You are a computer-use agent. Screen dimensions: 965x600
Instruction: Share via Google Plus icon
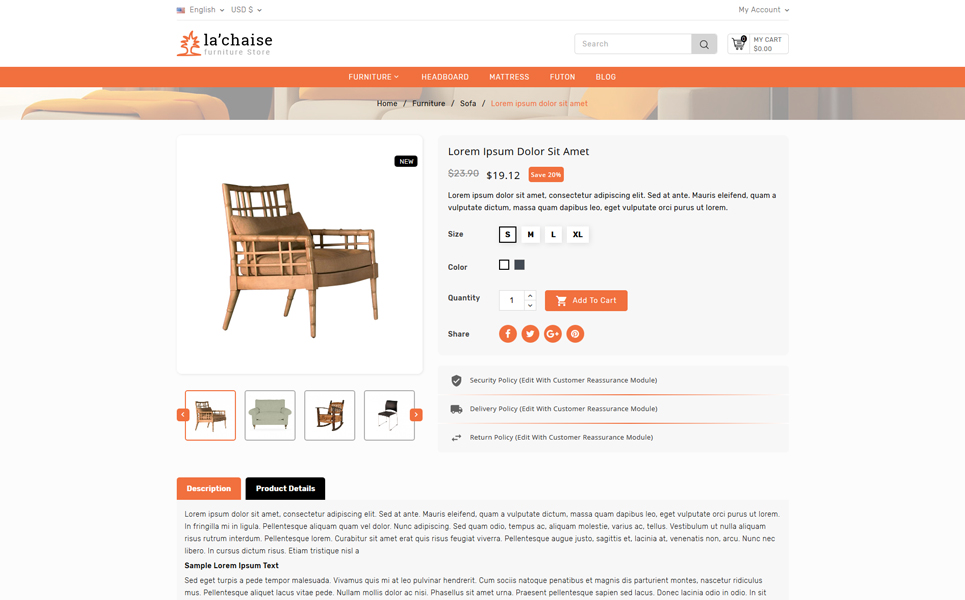click(553, 334)
